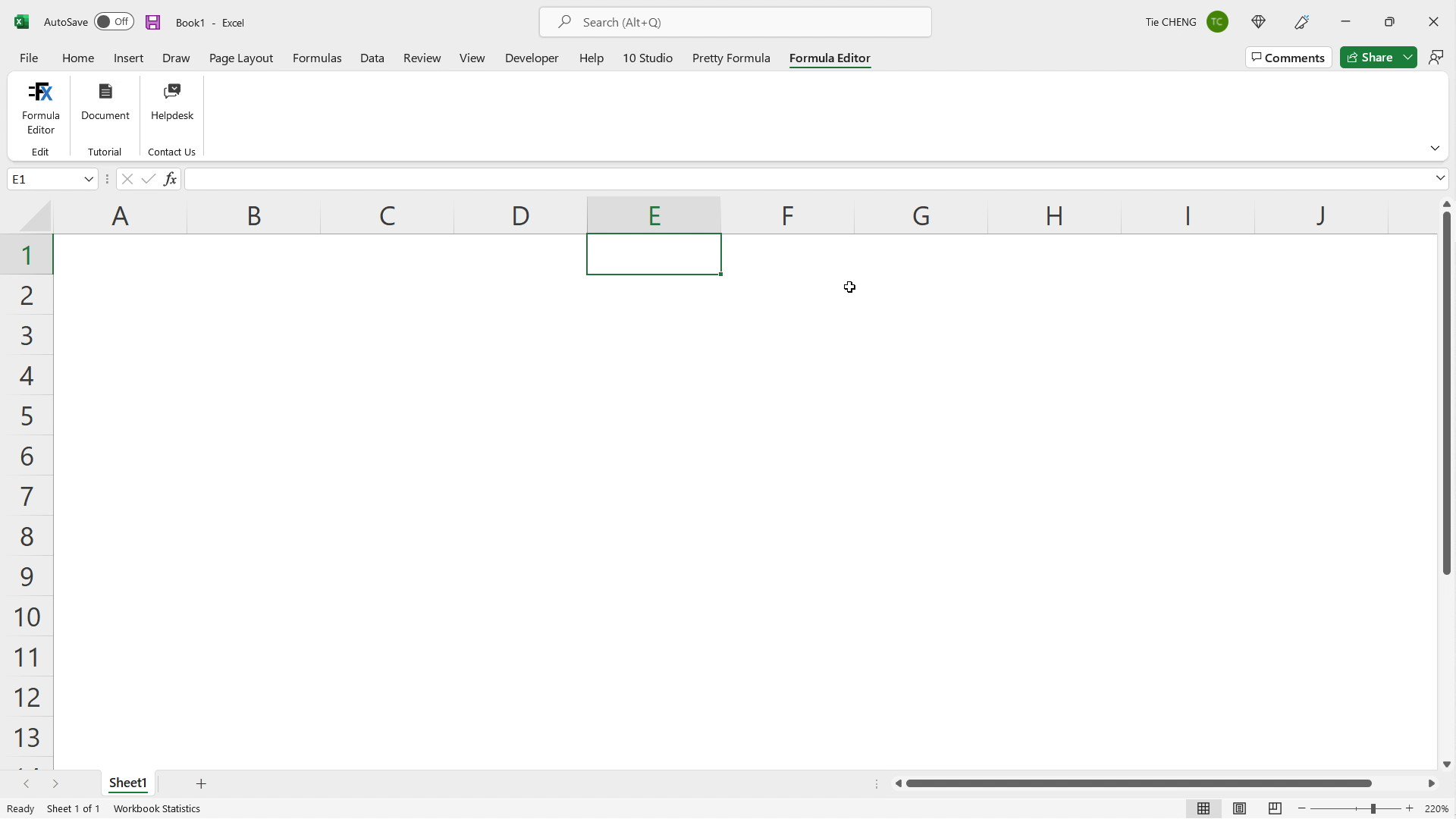Open the Pretty Formula tab
Image resolution: width=1456 pixels, height=819 pixels.
point(730,58)
